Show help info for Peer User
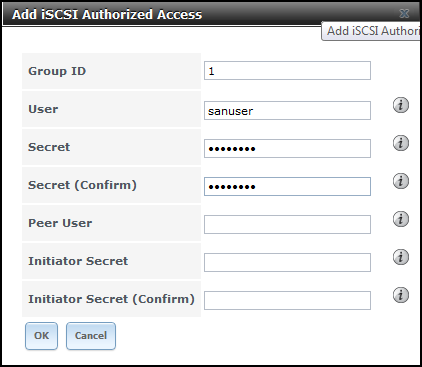The width and height of the screenshot is (422, 367). [401, 219]
